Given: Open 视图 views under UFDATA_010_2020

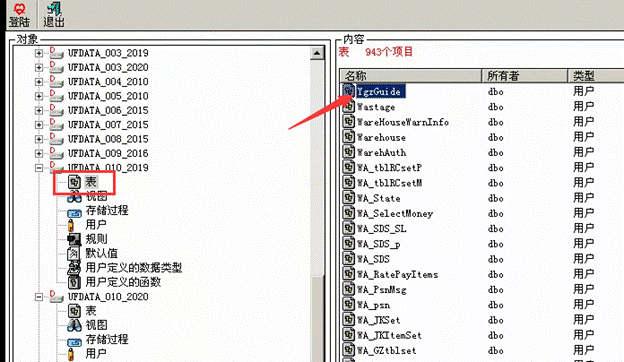Looking at the screenshot, I should 96,325.
